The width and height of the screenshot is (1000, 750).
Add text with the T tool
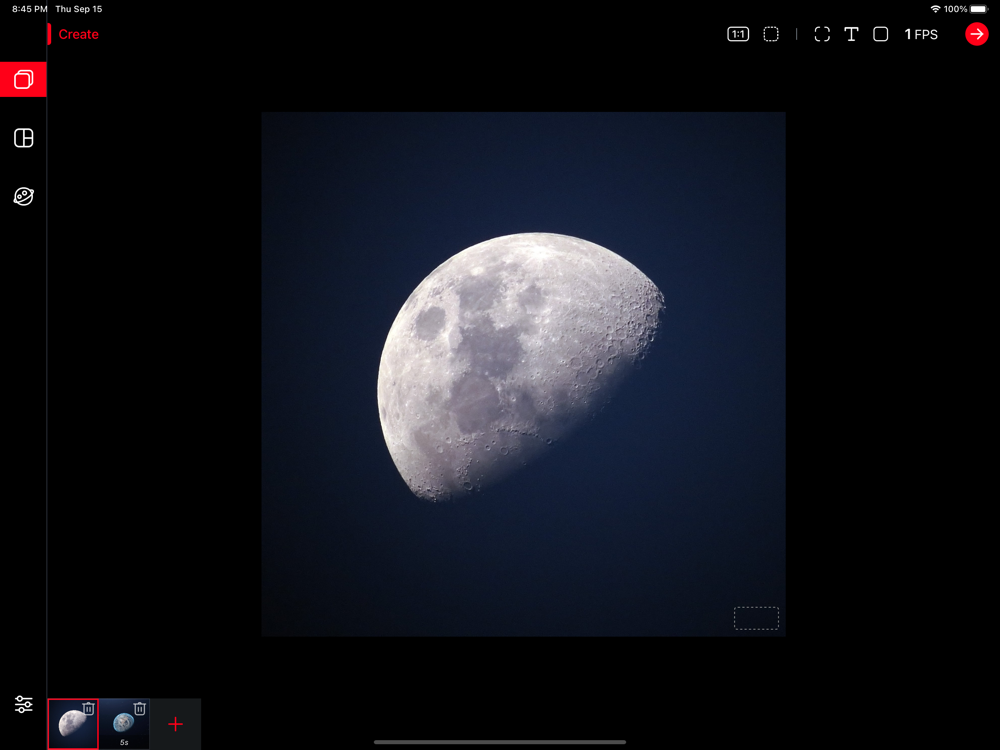[851, 34]
